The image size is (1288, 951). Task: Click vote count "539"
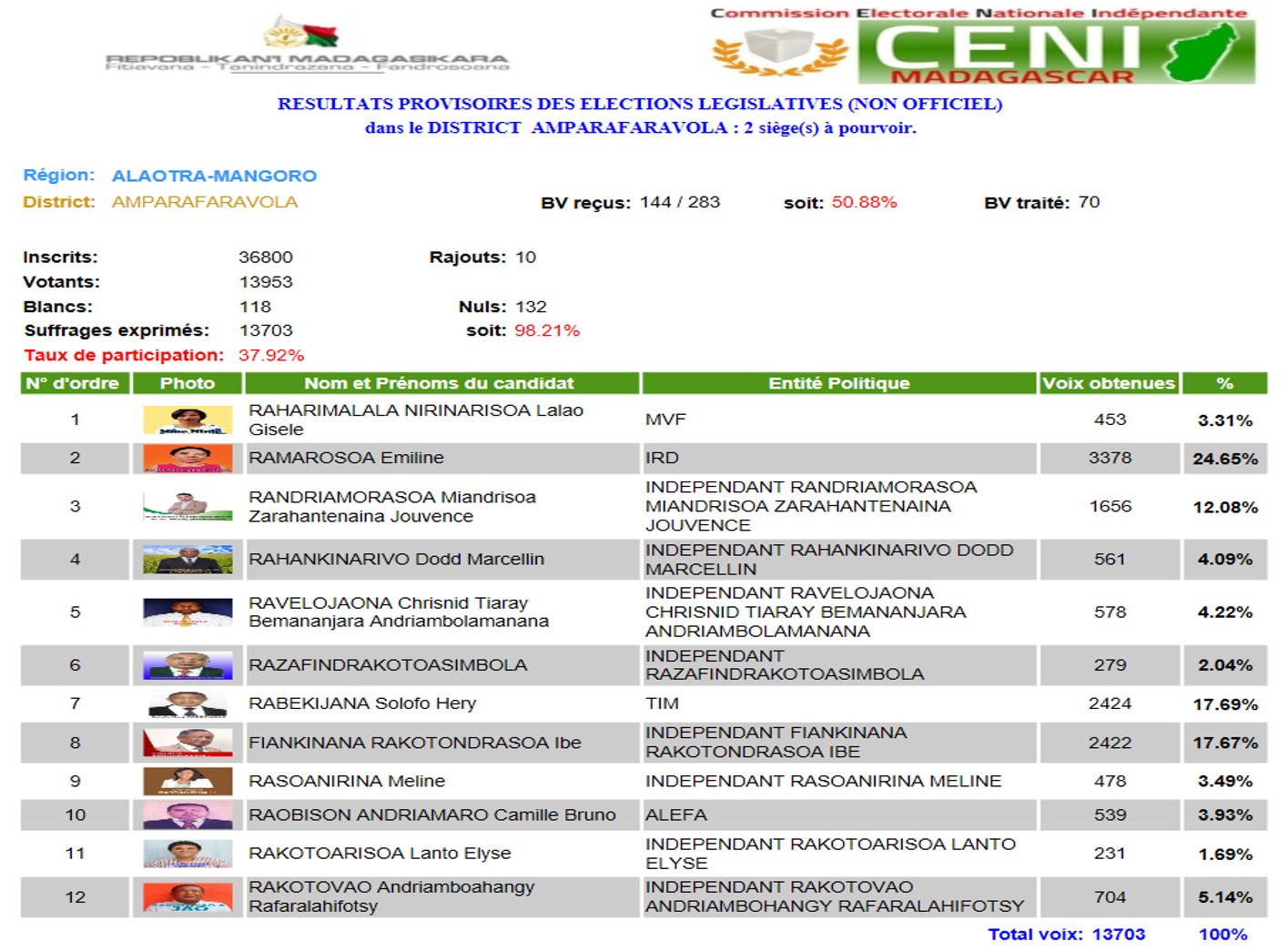click(x=1110, y=815)
